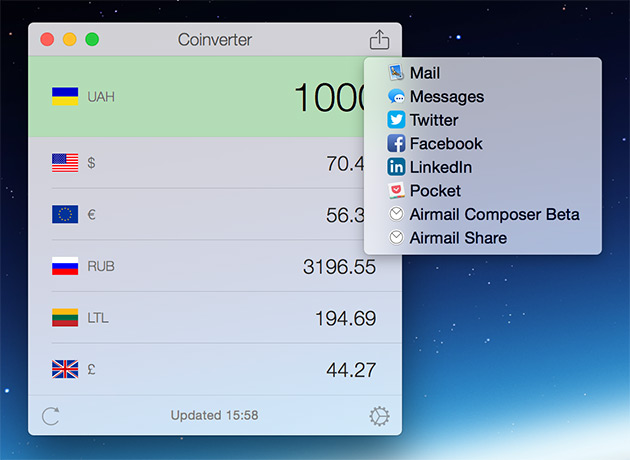This screenshot has width=630, height=460.
Task: Save to Pocket menu entry
Action: coord(483,190)
